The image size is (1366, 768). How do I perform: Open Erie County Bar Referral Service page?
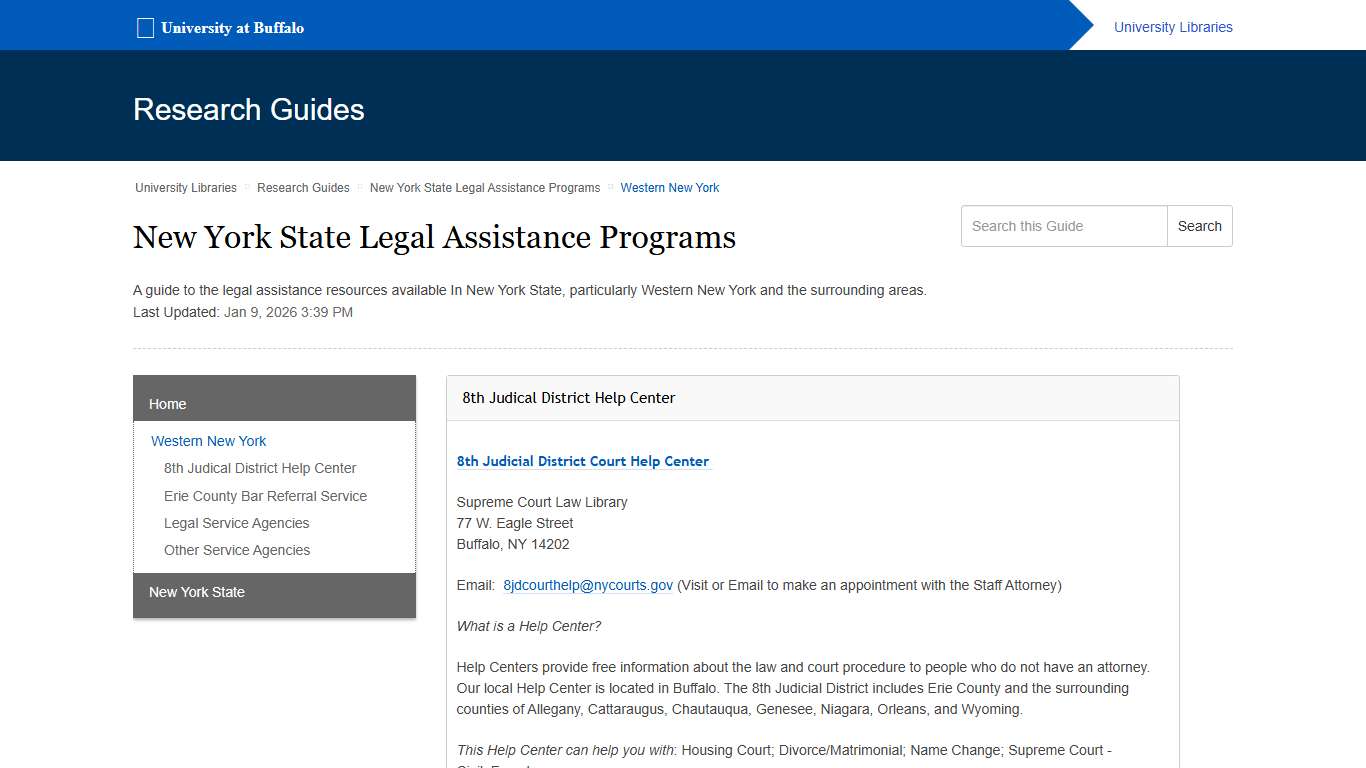[x=265, y=496]
